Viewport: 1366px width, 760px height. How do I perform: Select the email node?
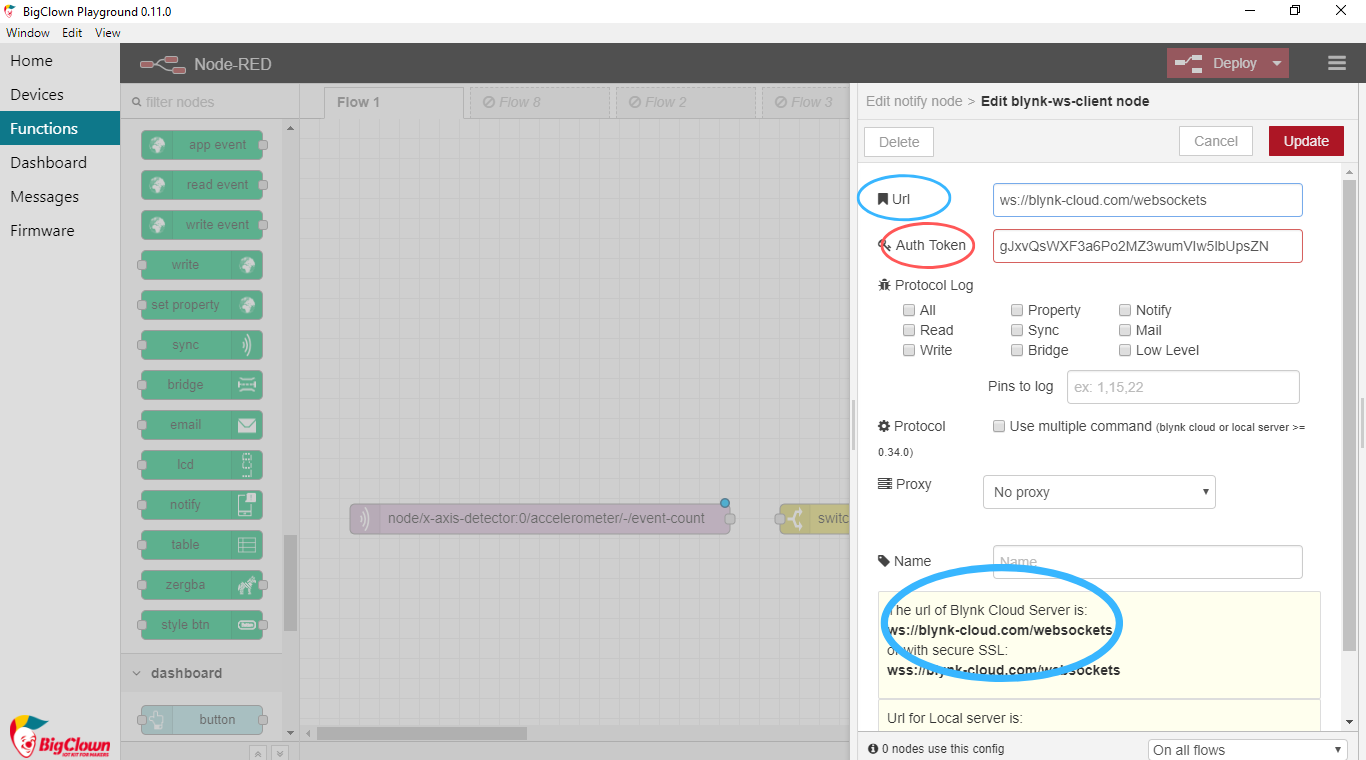click(202, 425)
